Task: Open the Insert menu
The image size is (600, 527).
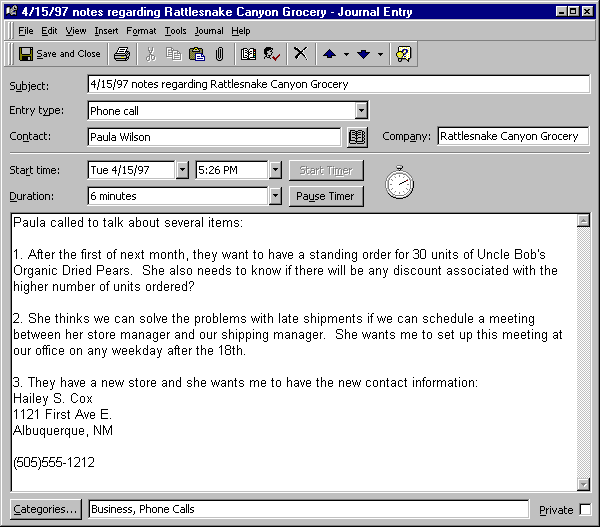Action: (x=106, y=31)
